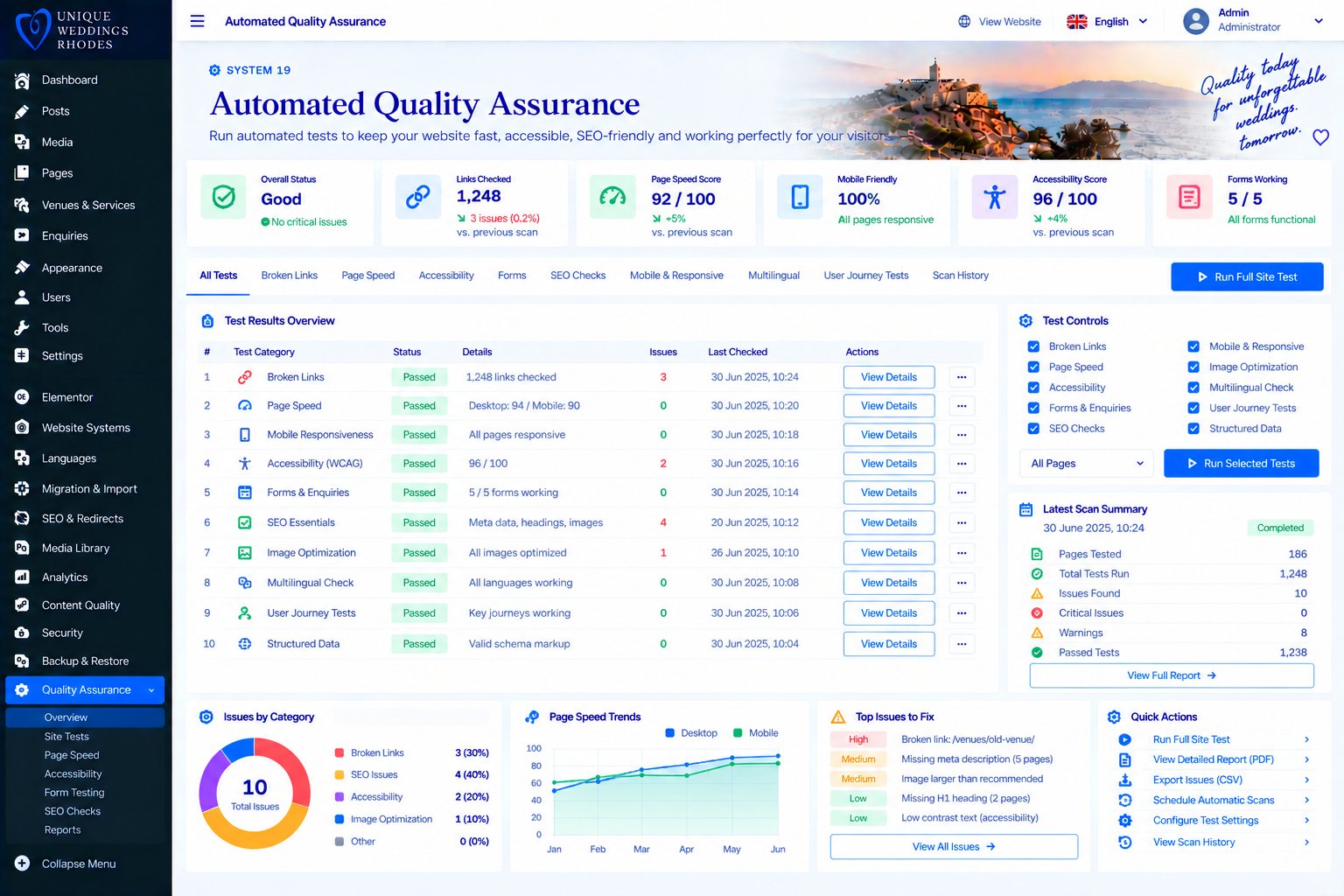Open Site Tests in the sidebar submenu
This screenshot has height=896, width=1344.
[x=66, y=737]
